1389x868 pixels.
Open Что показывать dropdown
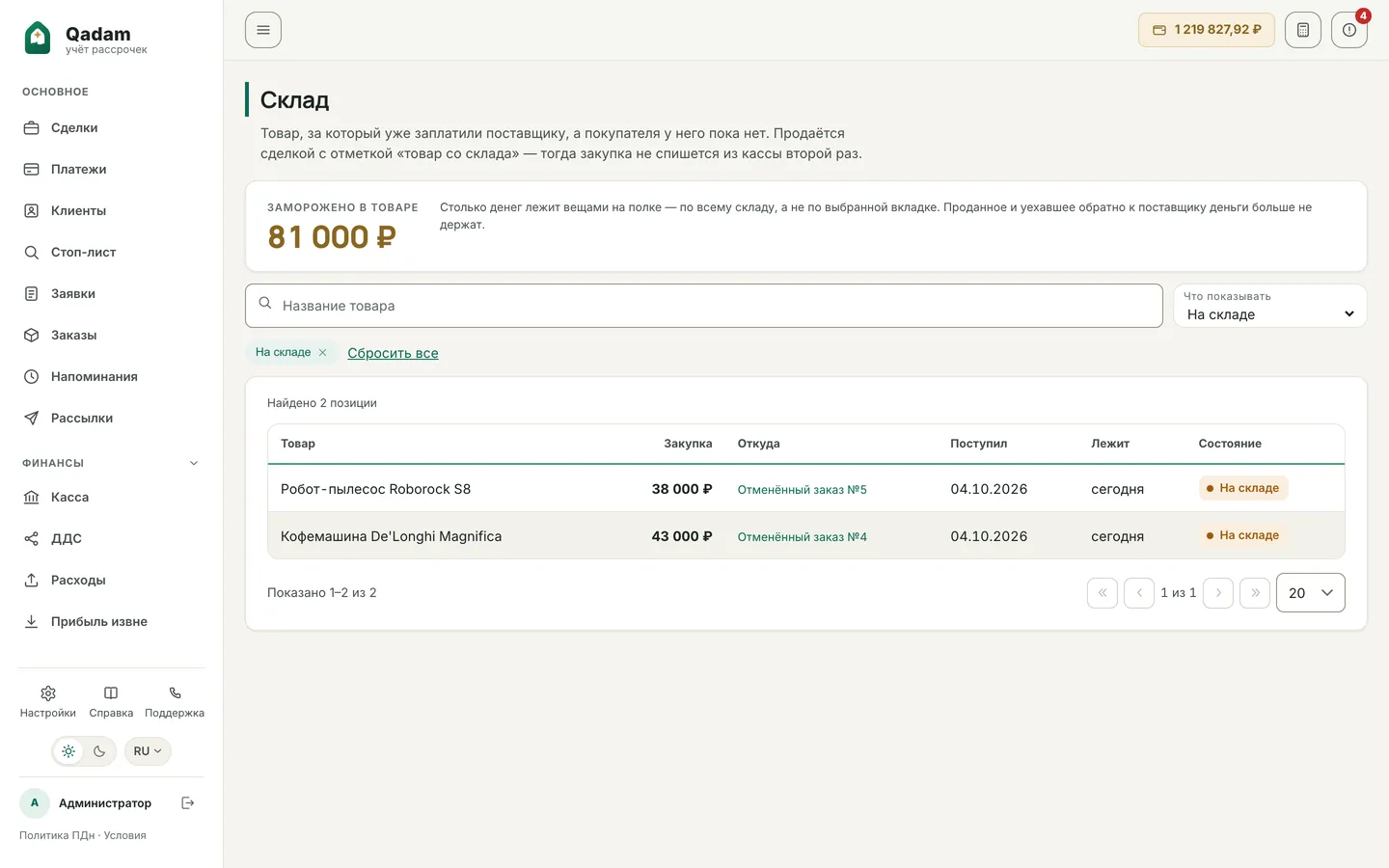coord(1269,306)
